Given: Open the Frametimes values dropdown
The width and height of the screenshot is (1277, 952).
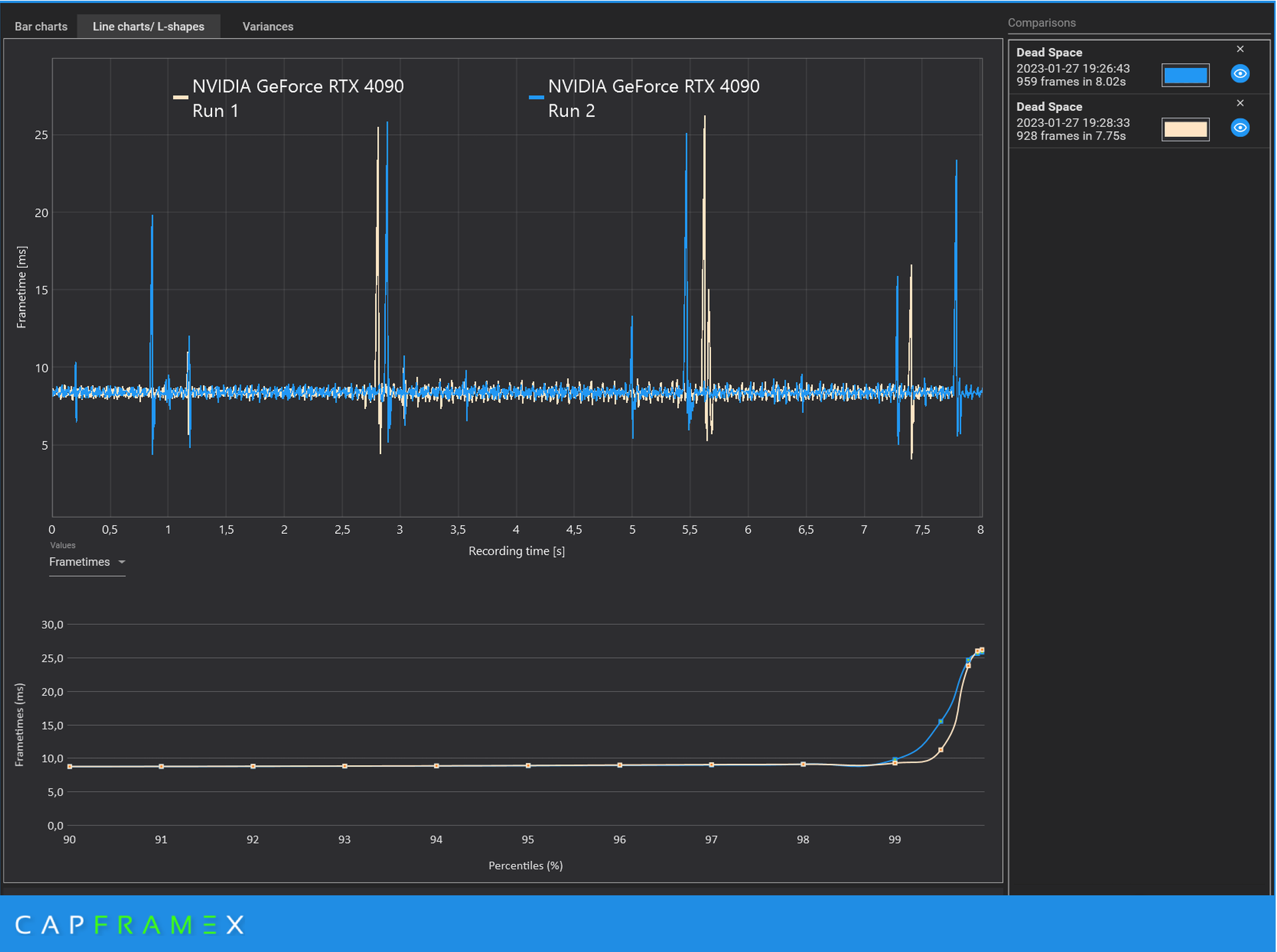Looking at the screenshot, I should click(x=87, y=562).
